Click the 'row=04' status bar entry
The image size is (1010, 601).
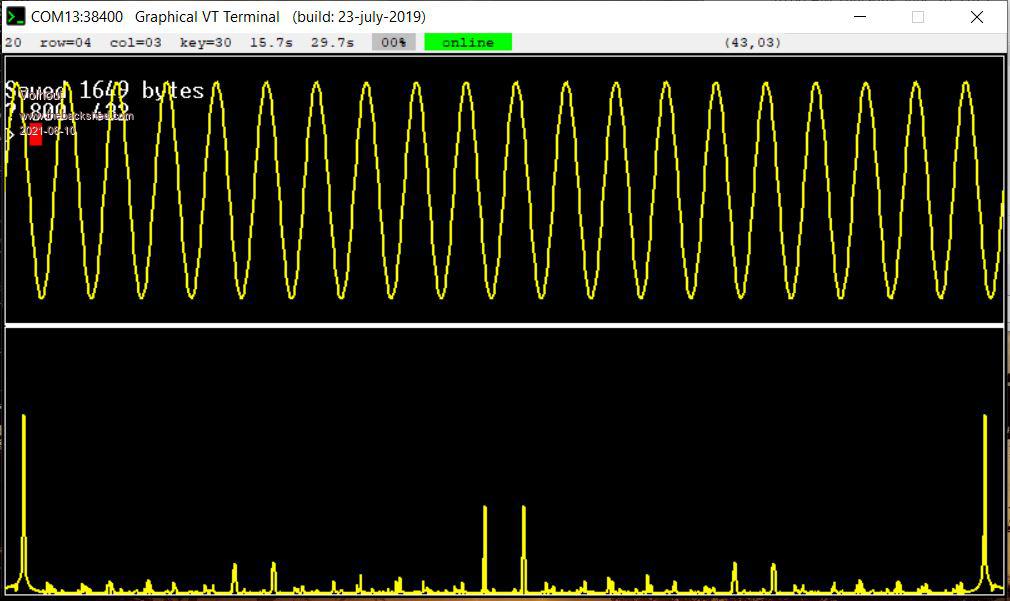coord(65,43)
